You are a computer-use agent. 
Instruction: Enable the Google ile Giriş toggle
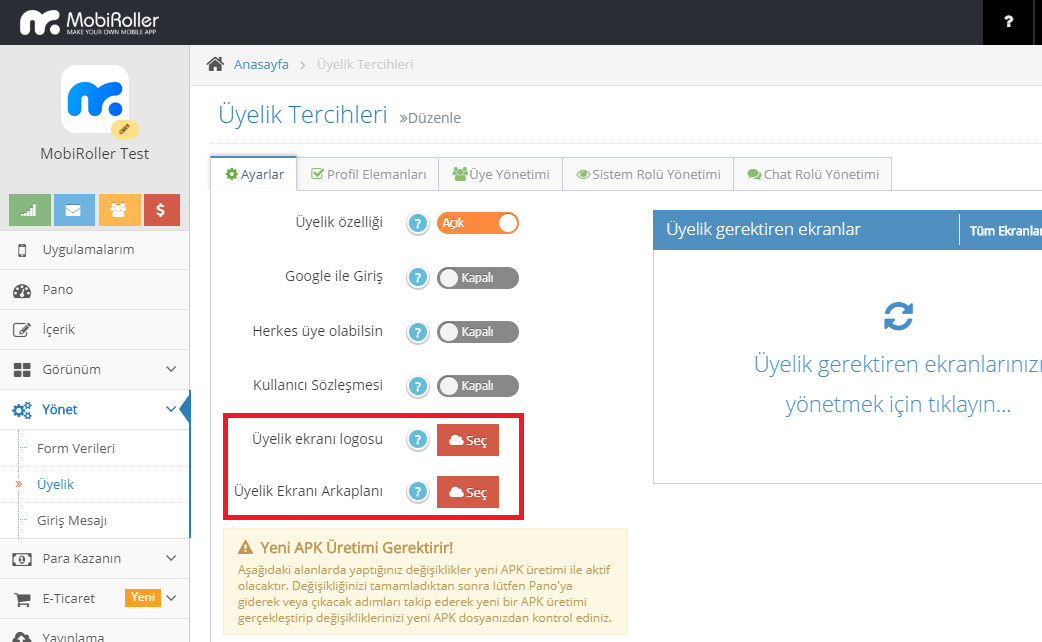[478, 278]
